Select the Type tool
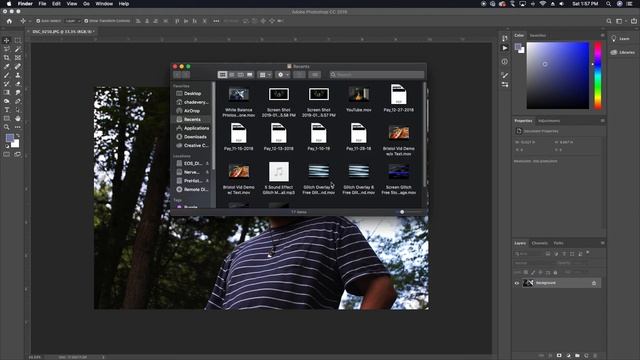Image resolution: width=640 pixels, height=360 pixels. click(7, 110)
